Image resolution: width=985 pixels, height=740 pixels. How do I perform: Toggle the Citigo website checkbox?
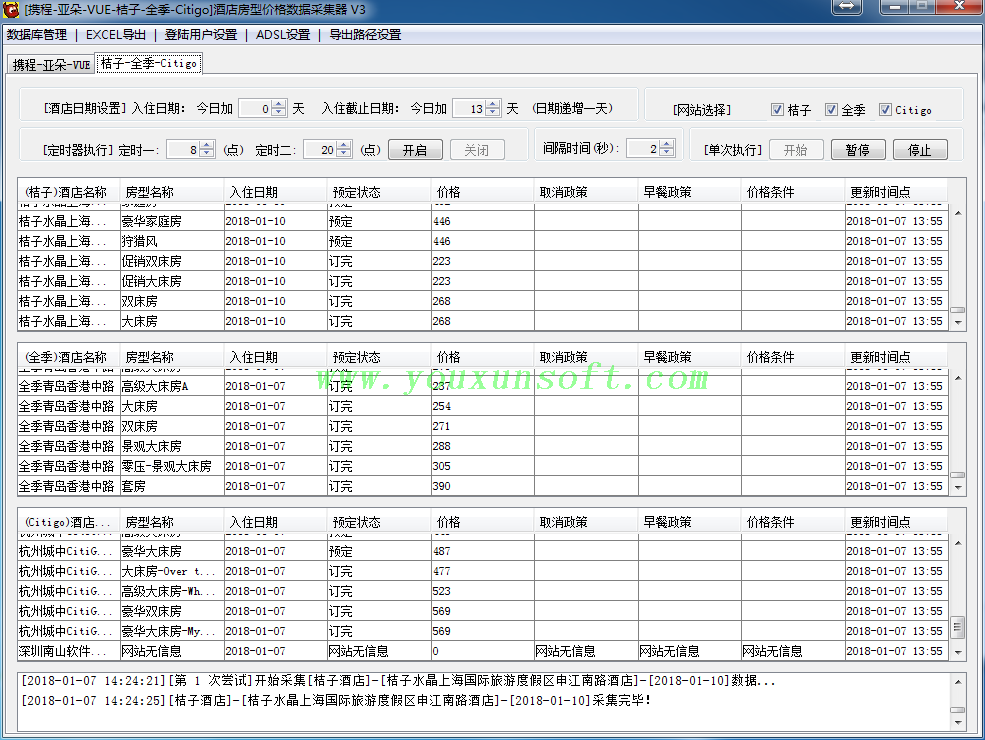tap(885, 110)
